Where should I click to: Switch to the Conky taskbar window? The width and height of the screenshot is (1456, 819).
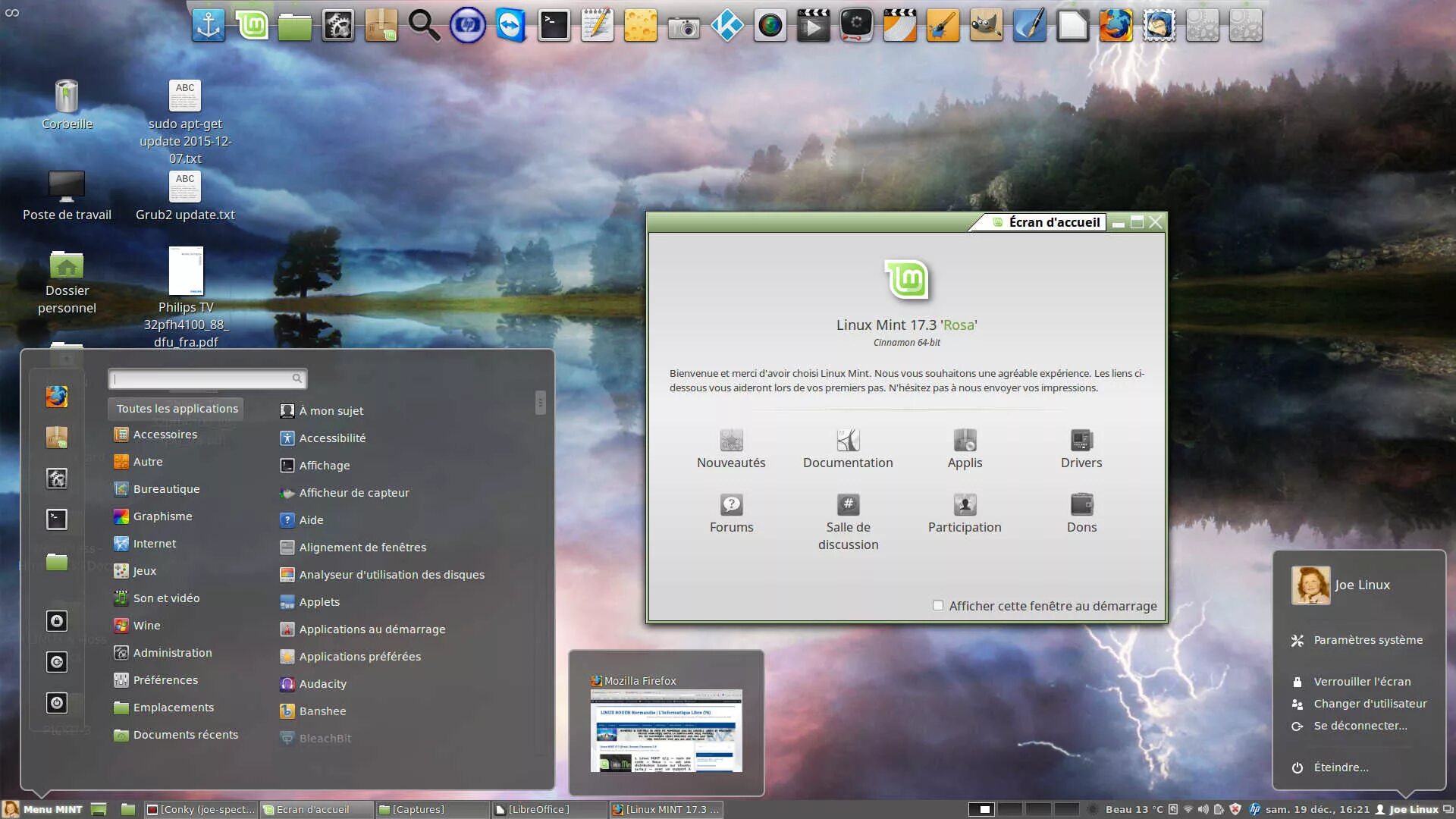201,809
